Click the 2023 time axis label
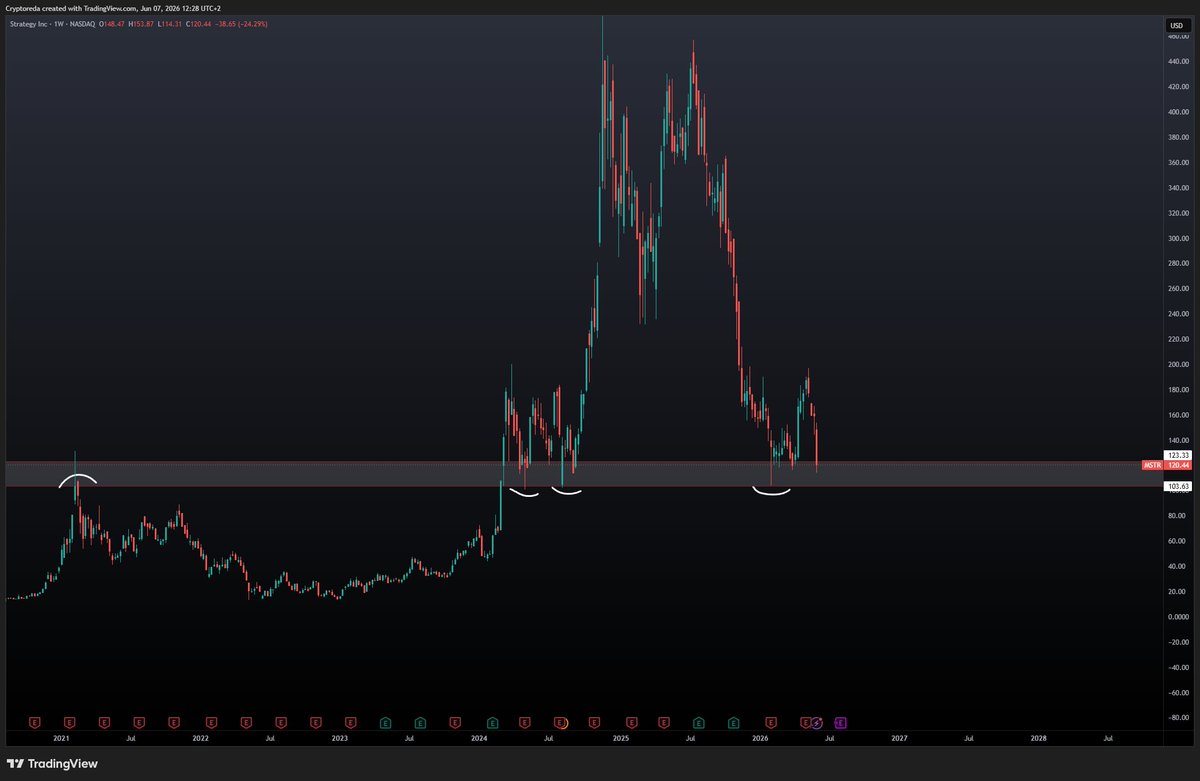 [x=340, y=738]
